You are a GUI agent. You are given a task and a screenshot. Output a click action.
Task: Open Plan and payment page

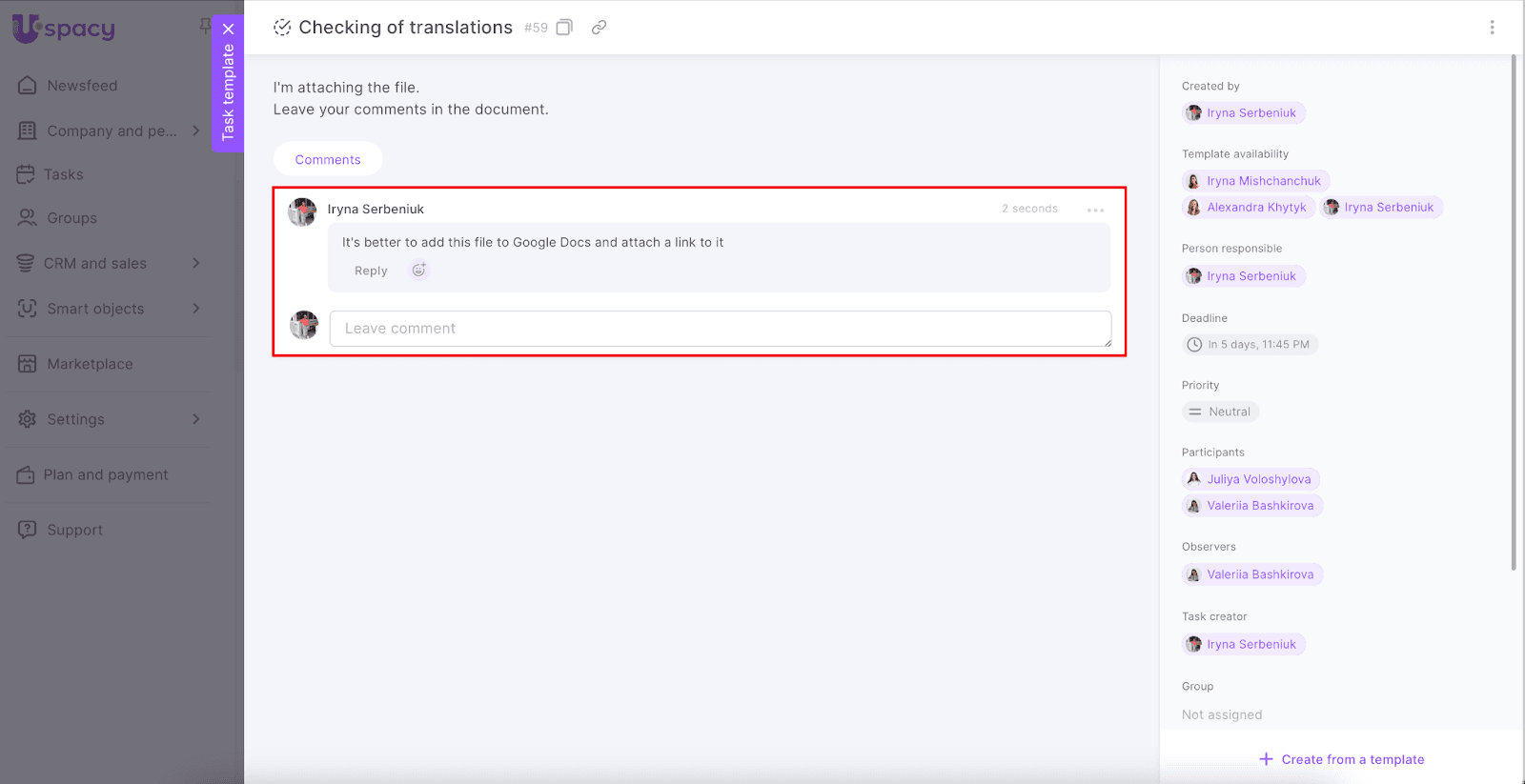[x=105, y=474]
